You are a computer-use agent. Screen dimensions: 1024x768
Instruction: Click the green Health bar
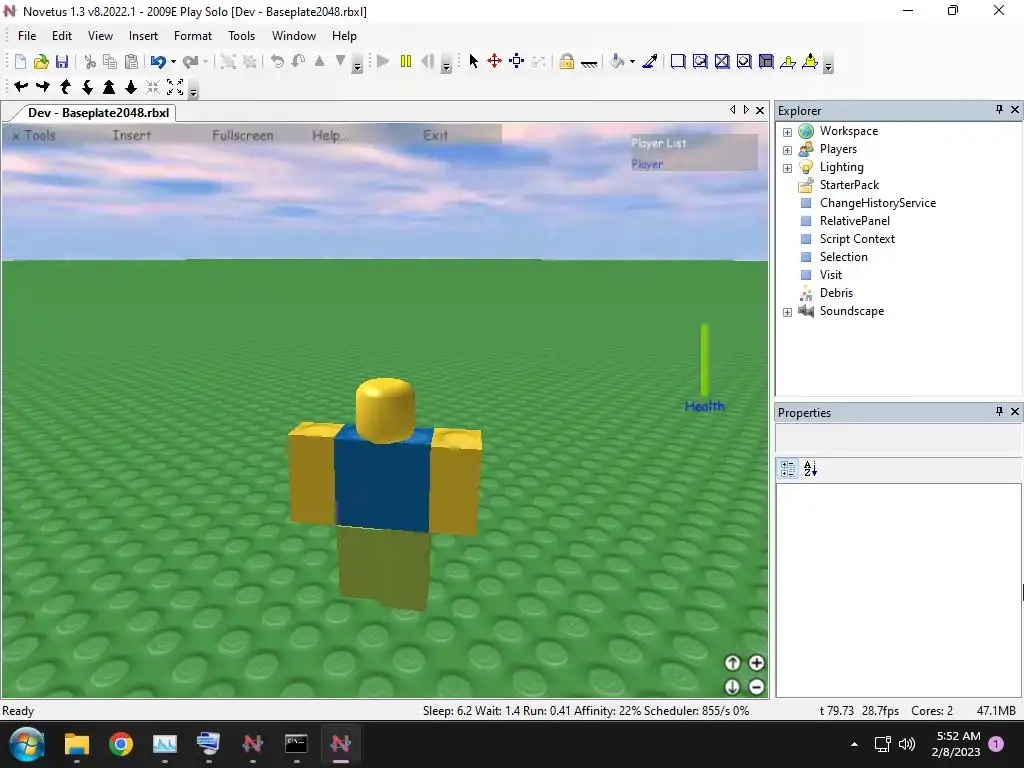(x=705, y=359)
